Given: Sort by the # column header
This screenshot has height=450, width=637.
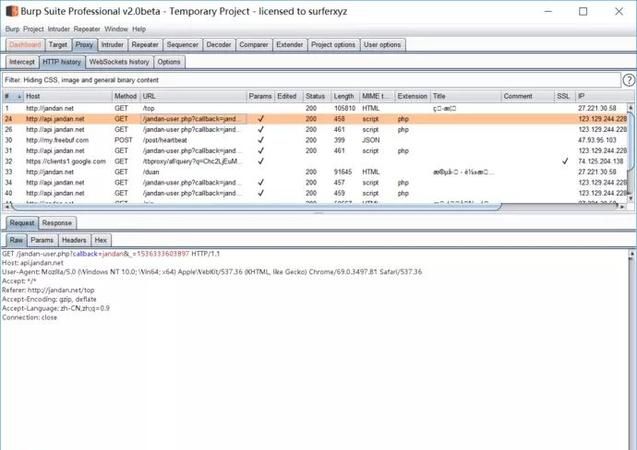Looking at the screenshot, I should (12, 96).
